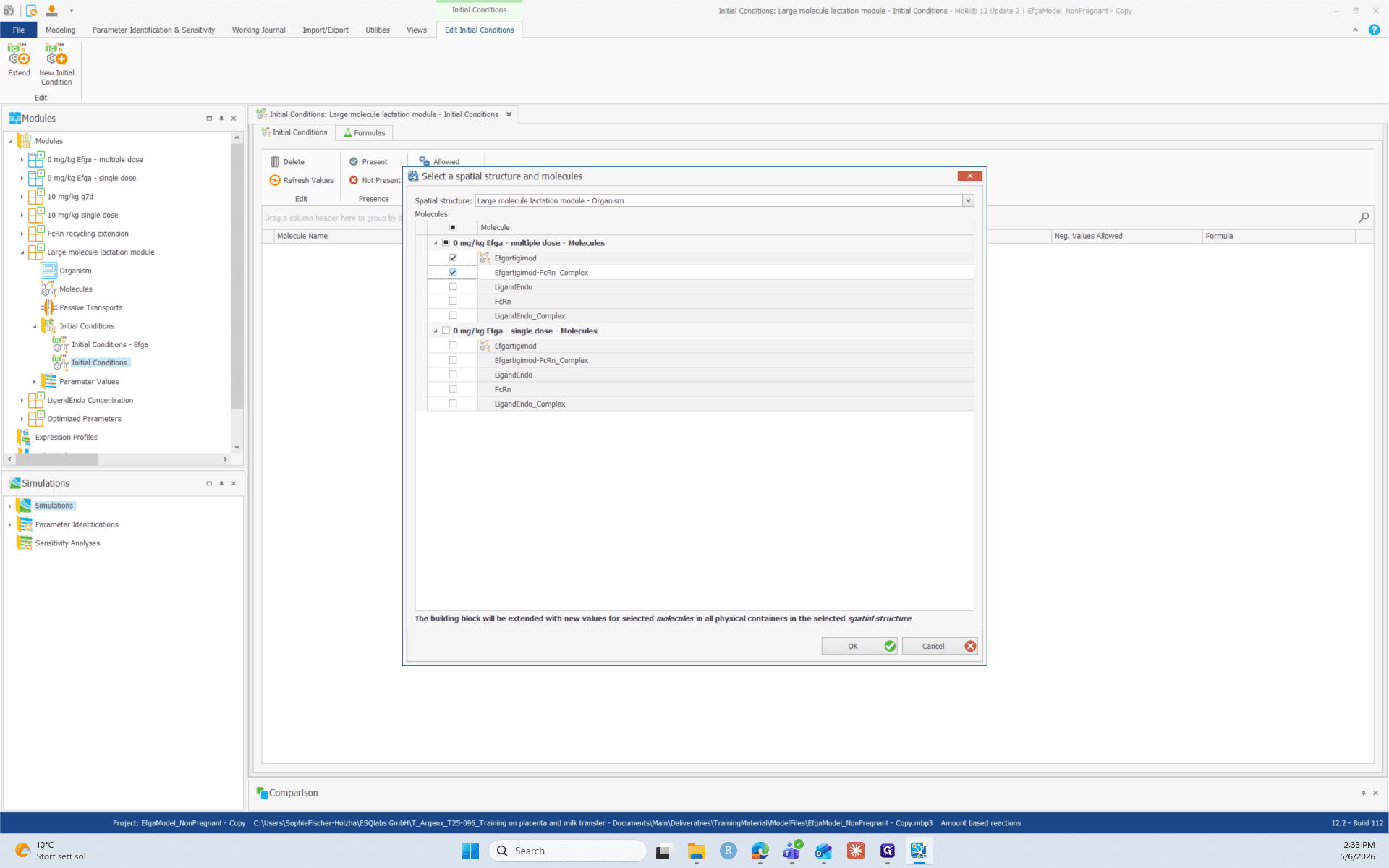Expand the Simulations folder node
The height and width of the screenshot is (868, 1389).
pos(9,506)
